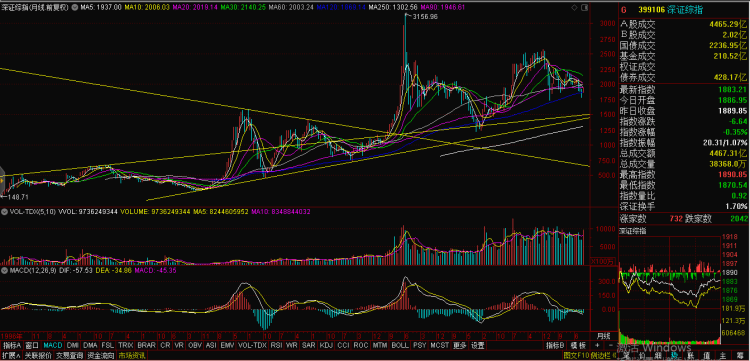Switch indicator to KDJ
This screenshot has width=750, height=361.
click(325, 345)
